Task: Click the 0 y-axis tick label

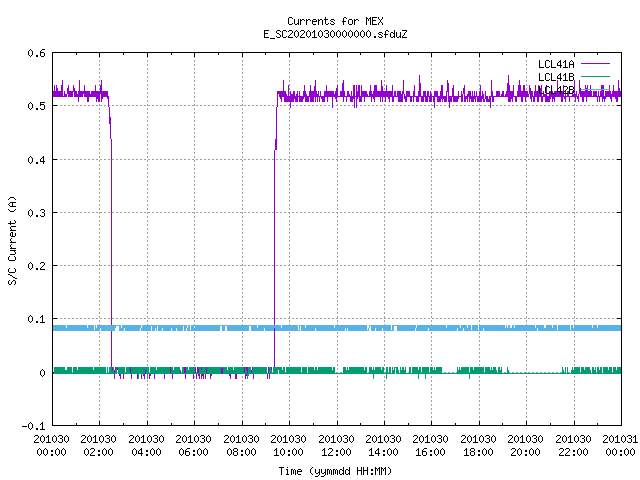Action: pyautogui.click(x=42, y=373)
